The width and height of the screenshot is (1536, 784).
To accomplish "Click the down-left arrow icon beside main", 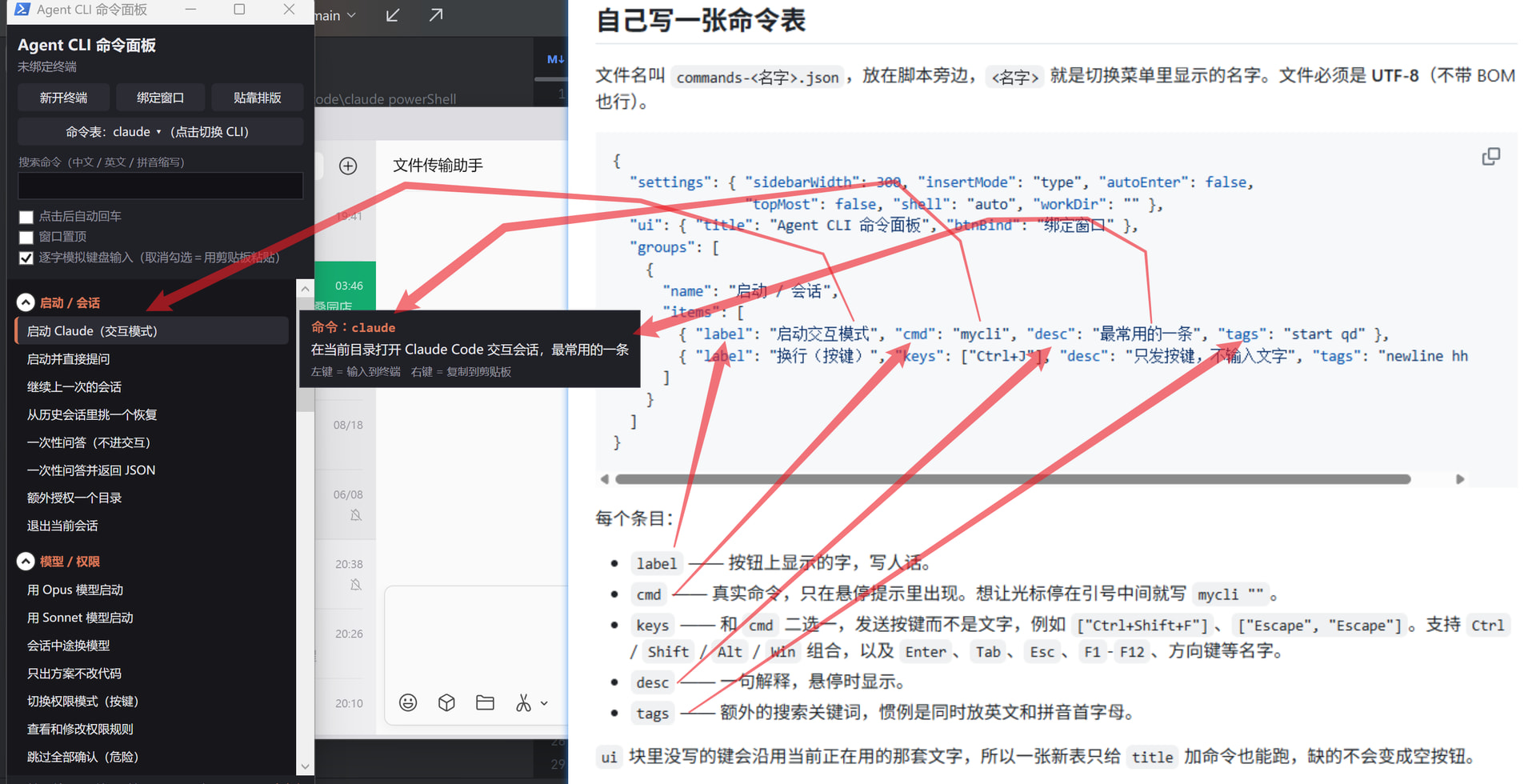I will click(x=393, y=15).
